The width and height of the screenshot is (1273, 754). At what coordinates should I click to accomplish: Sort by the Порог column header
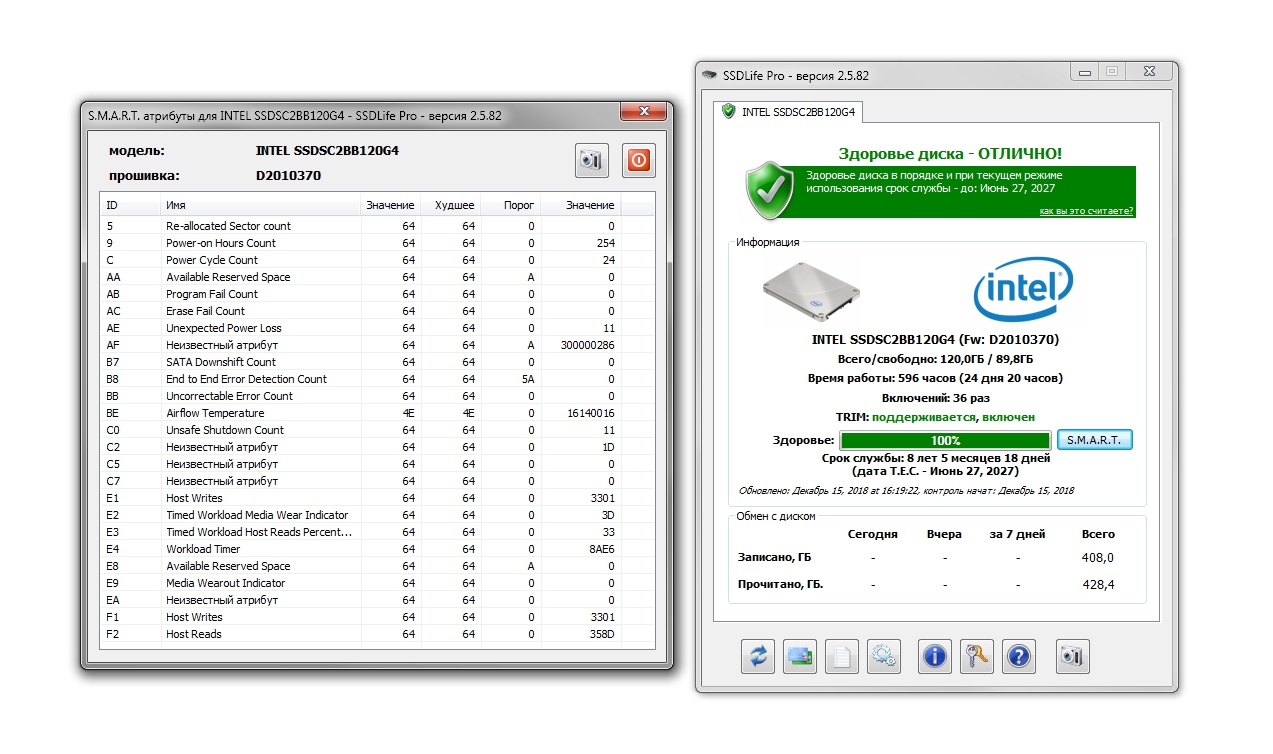510,205
